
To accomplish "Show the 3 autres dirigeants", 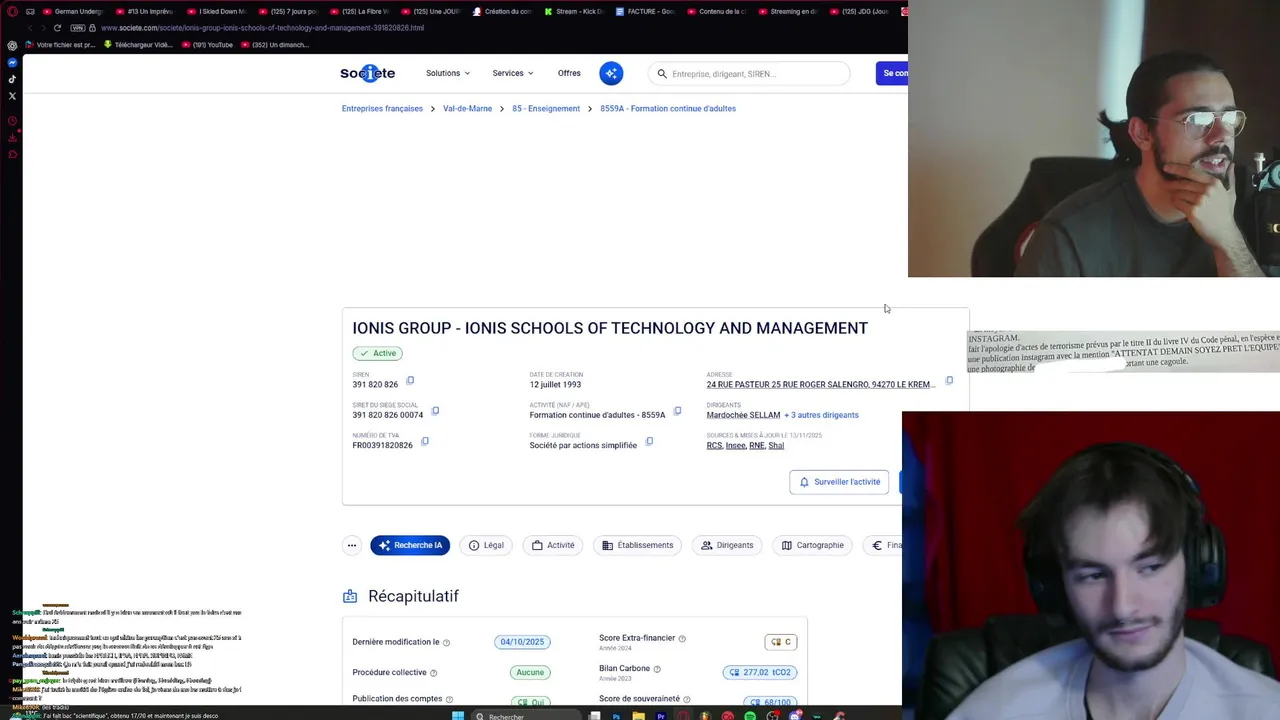I will pyautogui.click(x=821, y=415).
